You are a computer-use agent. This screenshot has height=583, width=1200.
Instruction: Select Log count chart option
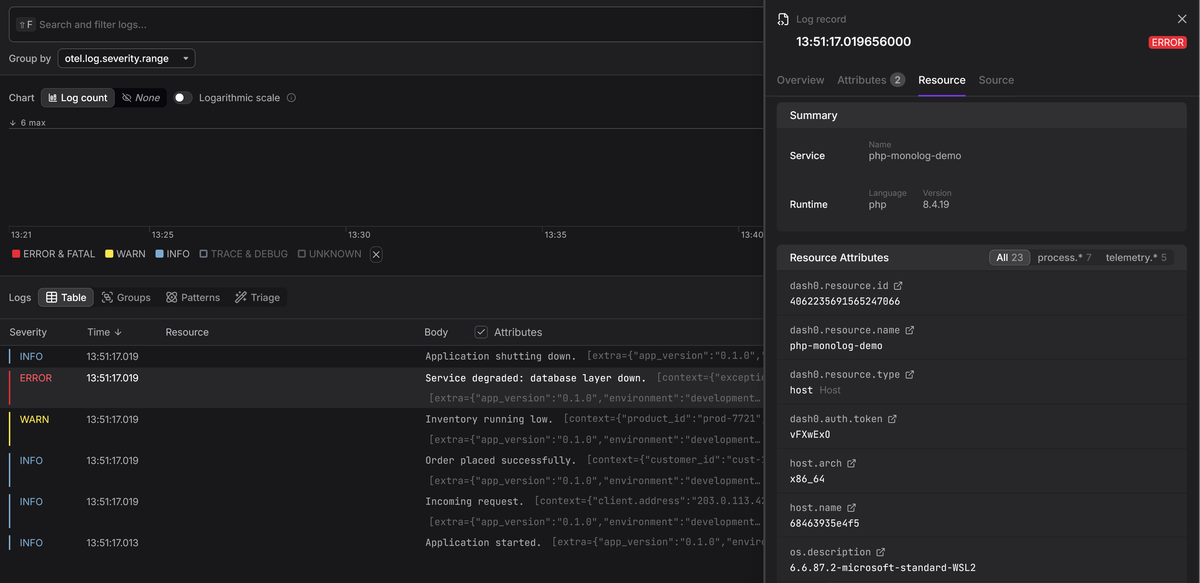[x=78, y=98]
